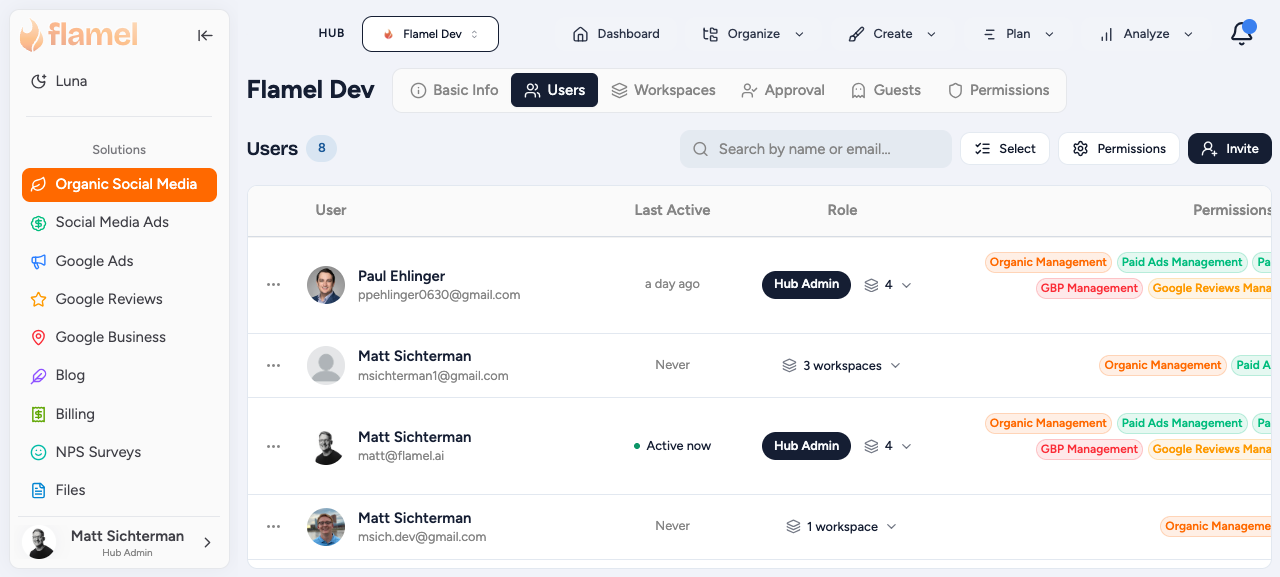Switch to the Workspaces tab
1280x577 pixels.
664,90
